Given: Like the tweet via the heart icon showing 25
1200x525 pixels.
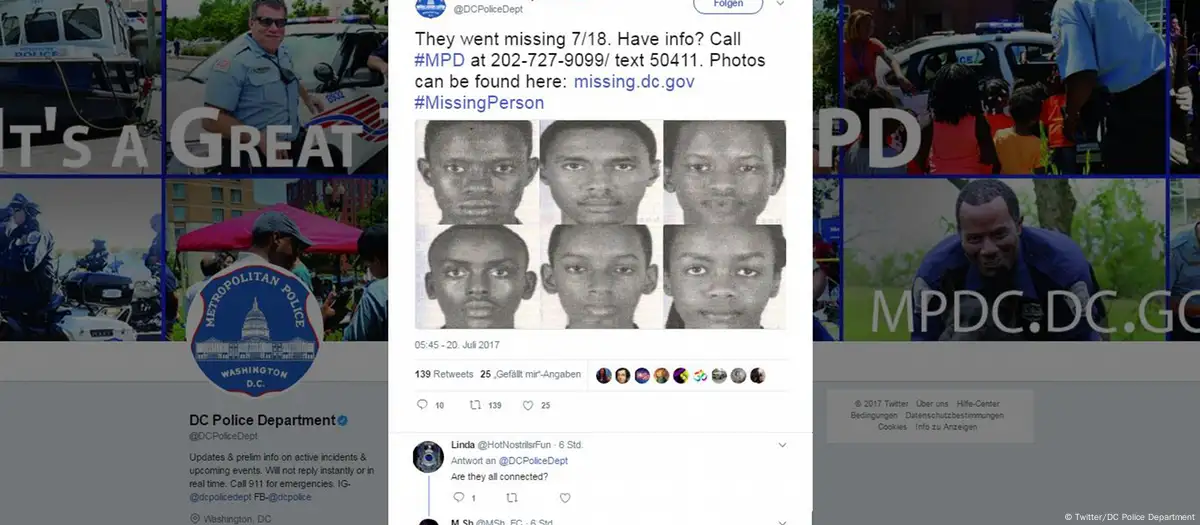Looking at the screenshot, I should click(527, 405).
